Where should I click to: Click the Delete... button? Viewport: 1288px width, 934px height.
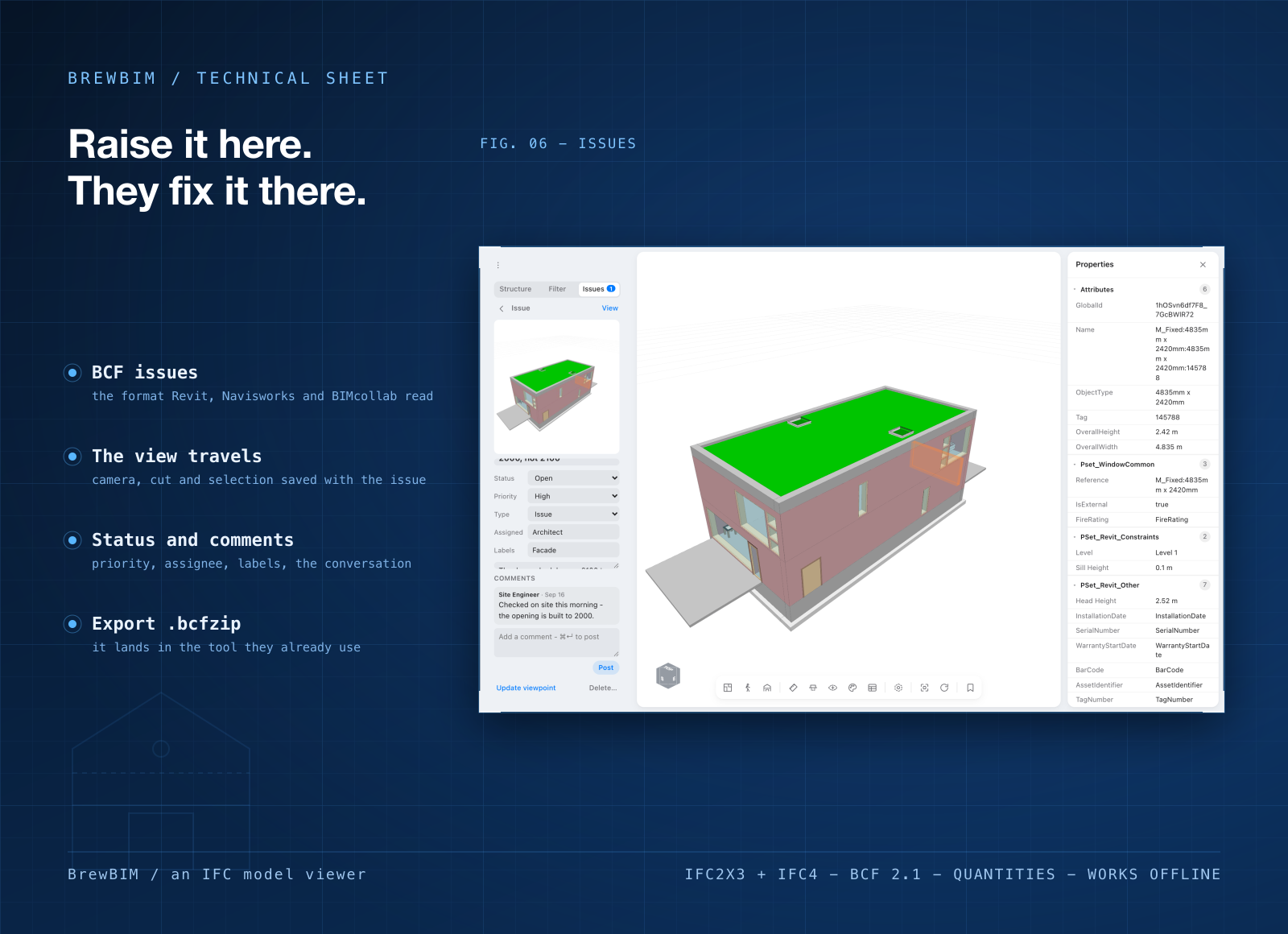[x=603, y=688]
